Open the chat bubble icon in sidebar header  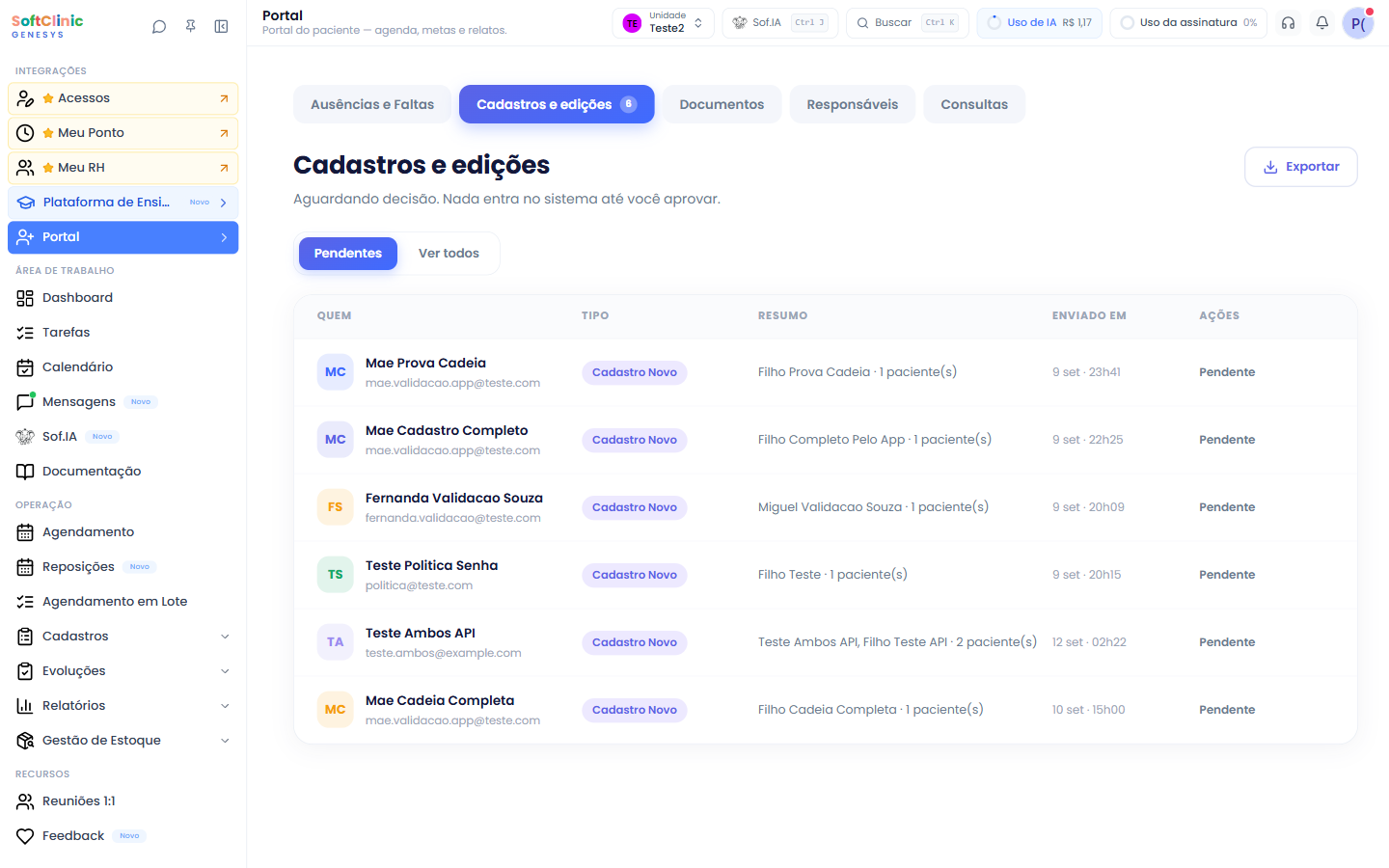[159, 27]
